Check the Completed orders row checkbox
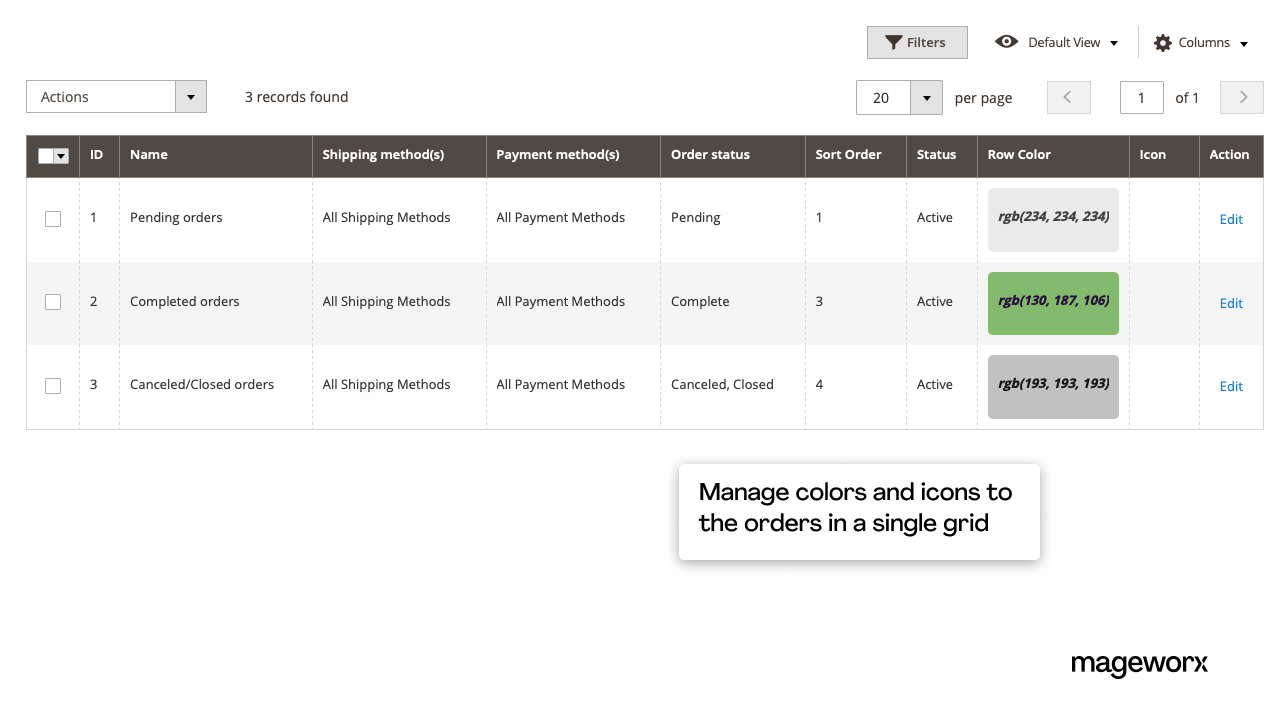Viewport: 1288px width, 728px height. (53, 301)
